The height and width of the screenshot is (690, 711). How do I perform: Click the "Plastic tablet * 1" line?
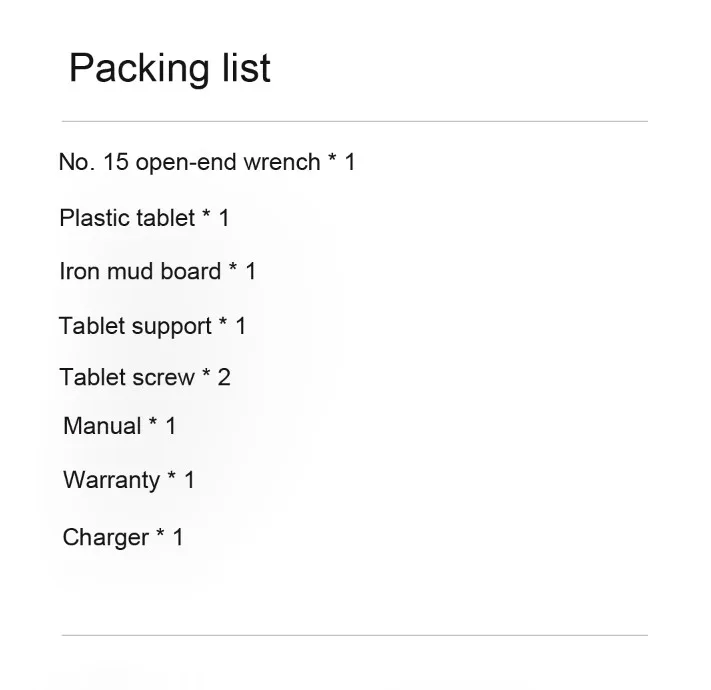[144, 218]
